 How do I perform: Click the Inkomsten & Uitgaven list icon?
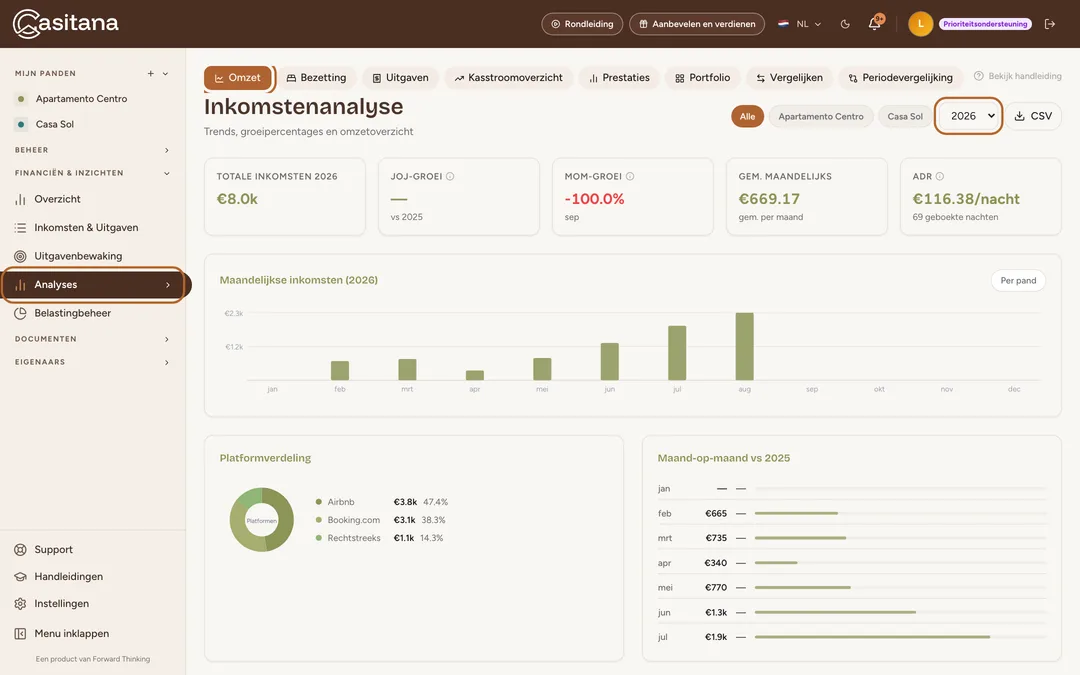[x=20, y=228]
